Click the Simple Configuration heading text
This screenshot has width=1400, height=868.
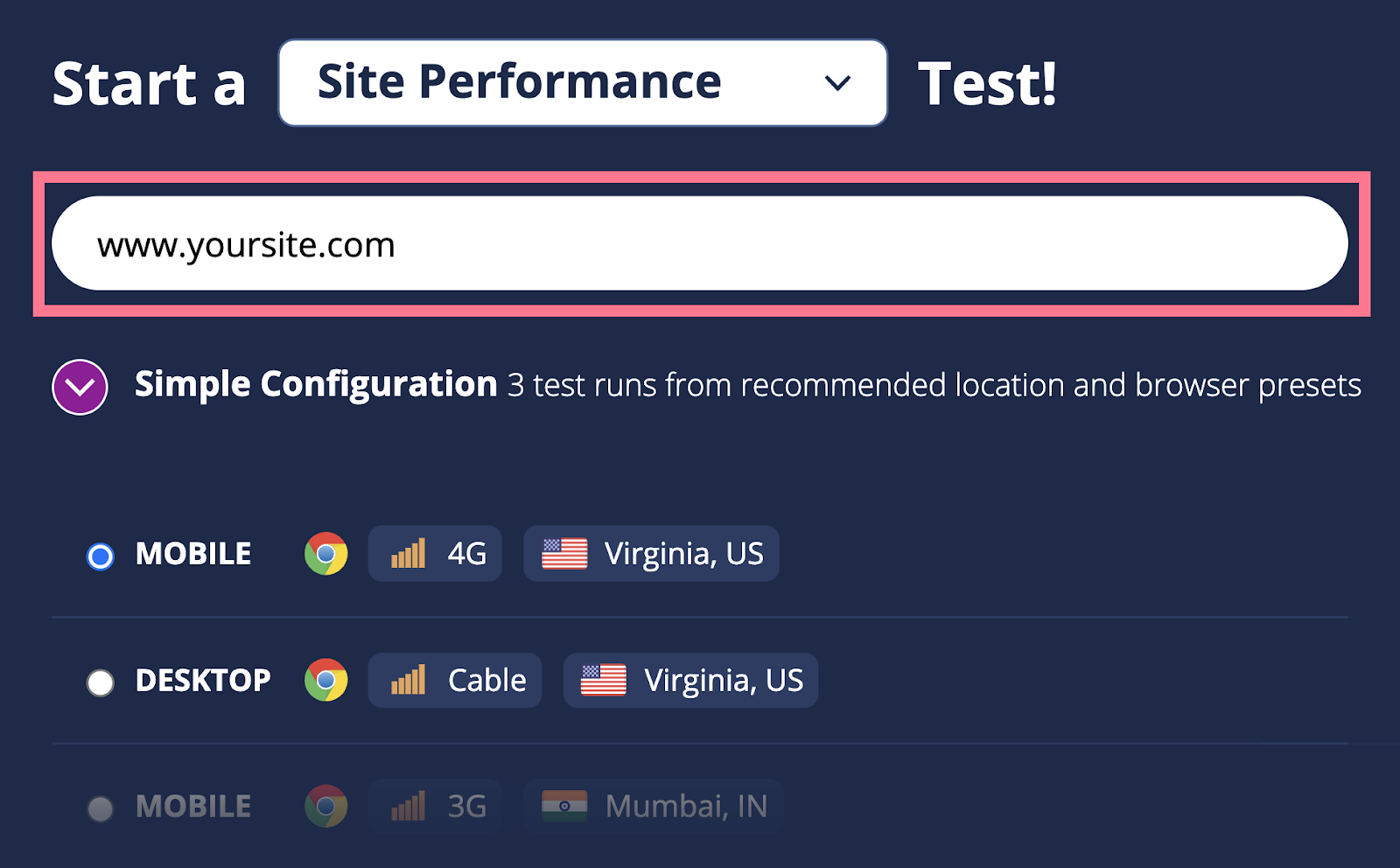[316, 385]
